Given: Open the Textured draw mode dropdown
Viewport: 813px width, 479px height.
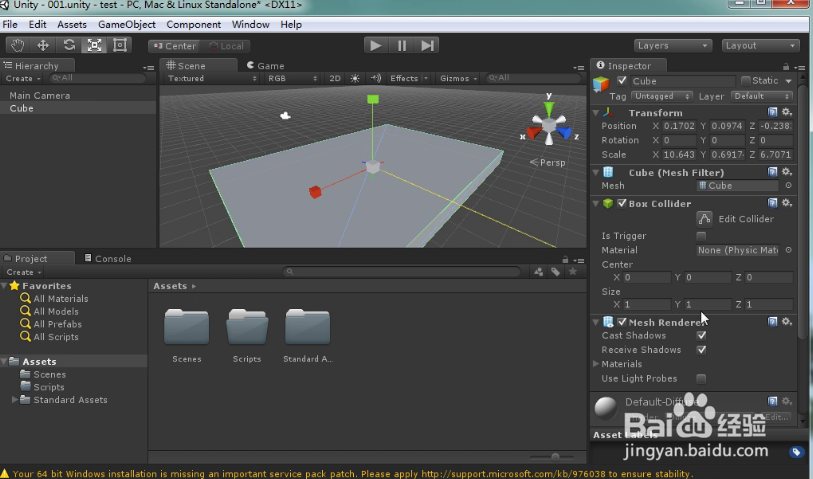Looking at the screenshot, I should pos(211,78).
